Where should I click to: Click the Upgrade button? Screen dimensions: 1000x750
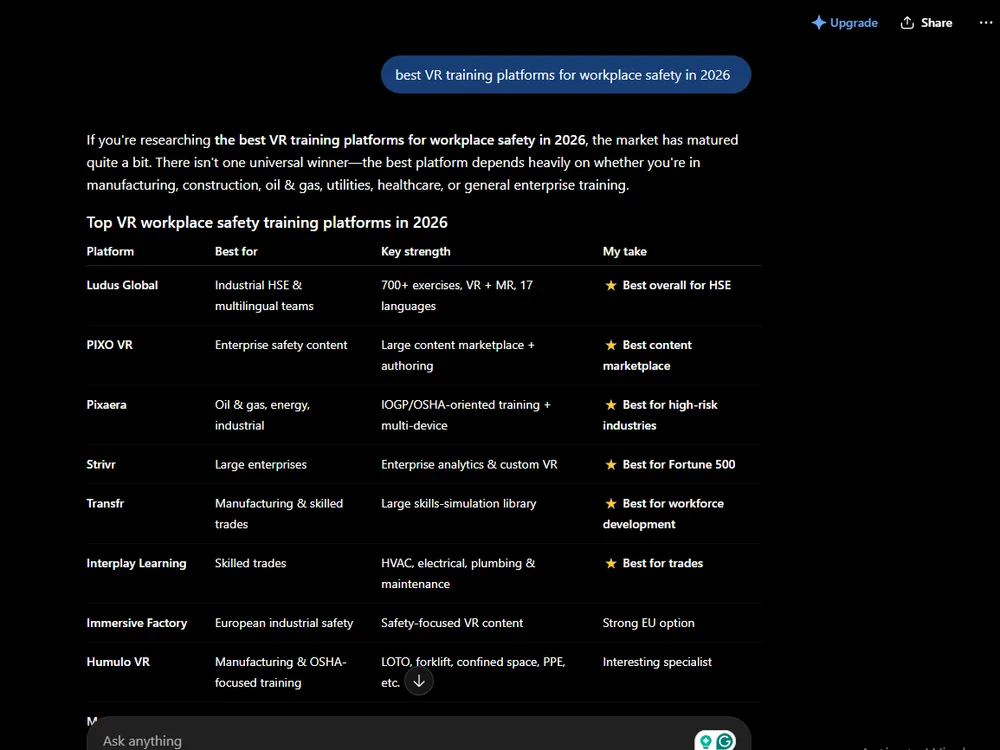pyautogui.click(x=844, y=23)
